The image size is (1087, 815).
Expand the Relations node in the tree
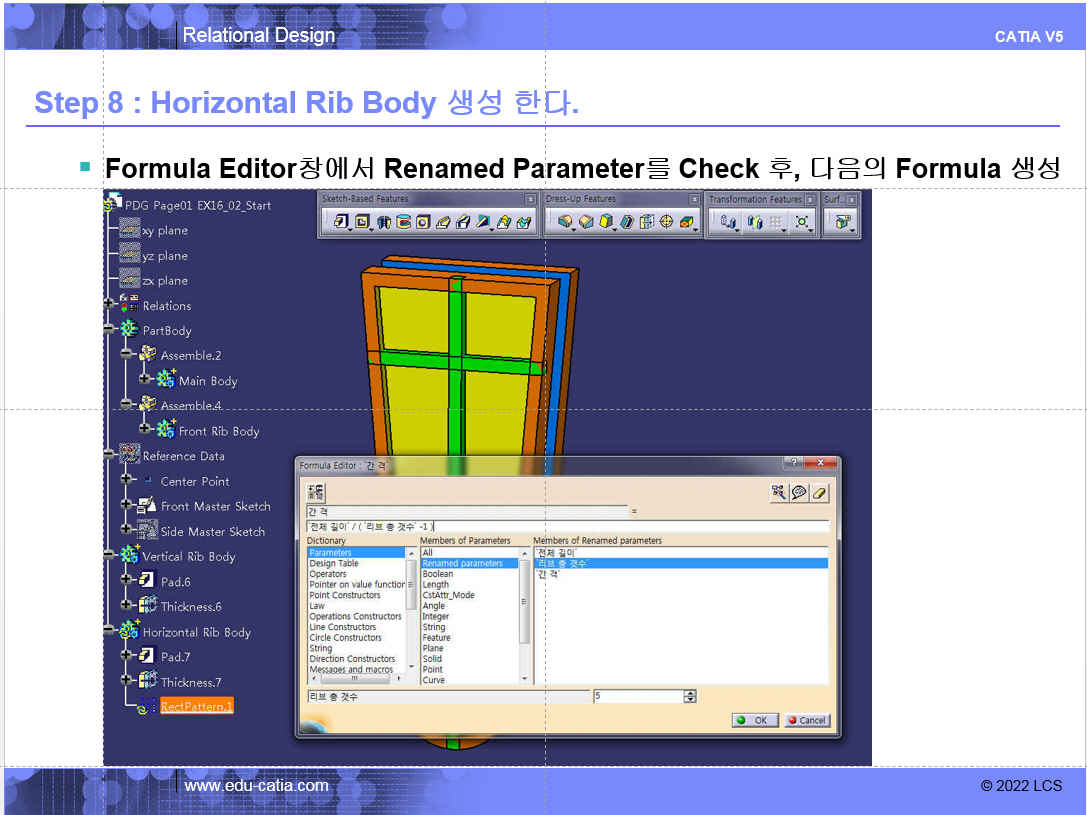(x=109, y=305)
